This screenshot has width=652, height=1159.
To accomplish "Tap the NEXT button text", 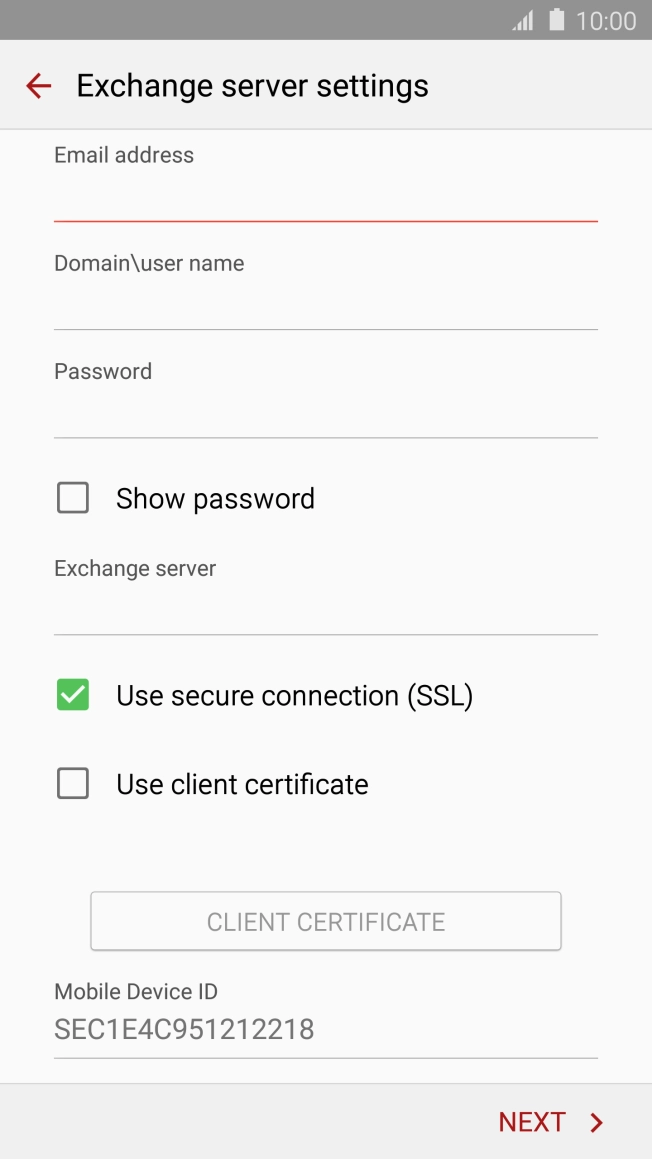I will click(x=532, y=1122).
